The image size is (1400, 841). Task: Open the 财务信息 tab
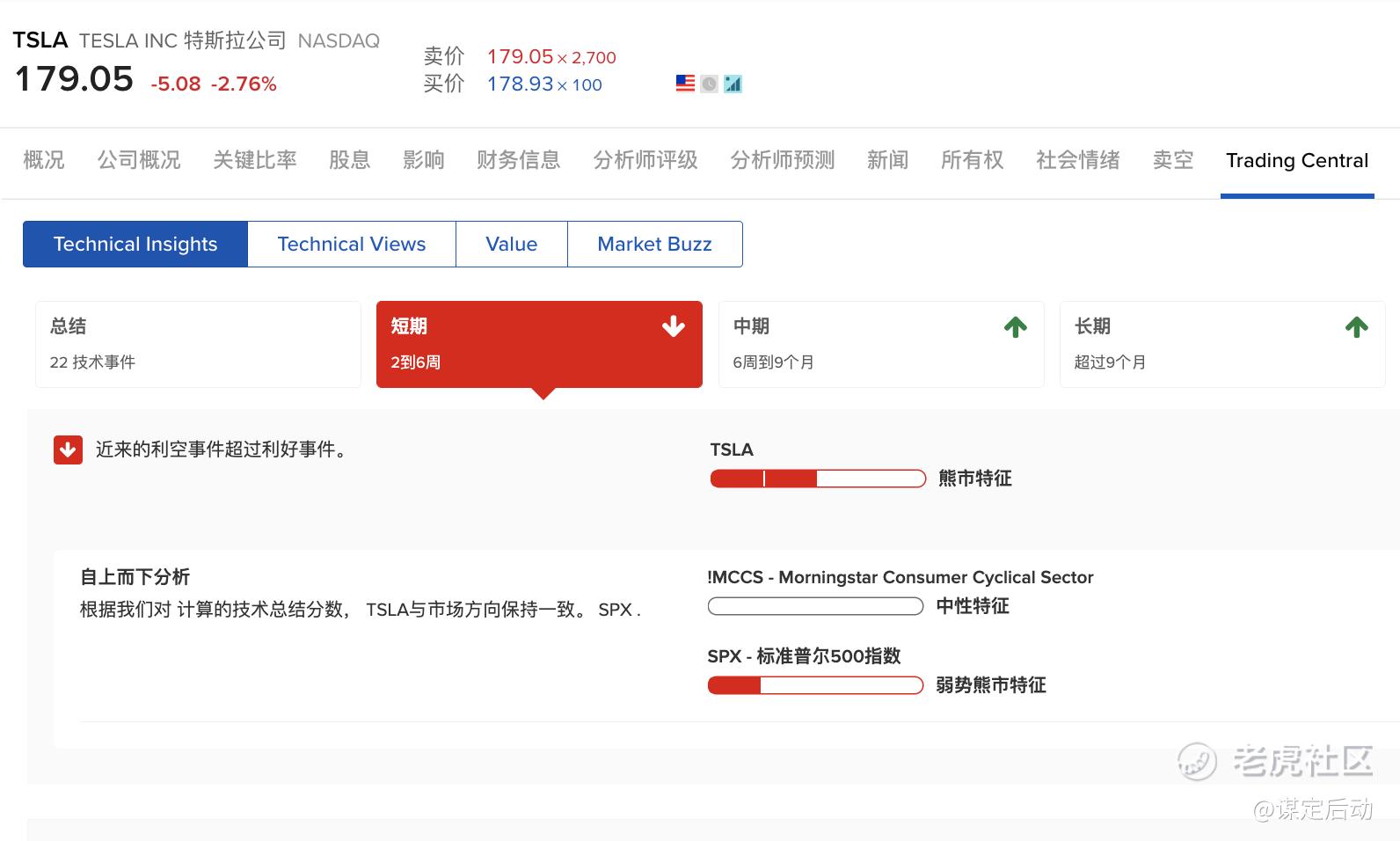(519, 160)
